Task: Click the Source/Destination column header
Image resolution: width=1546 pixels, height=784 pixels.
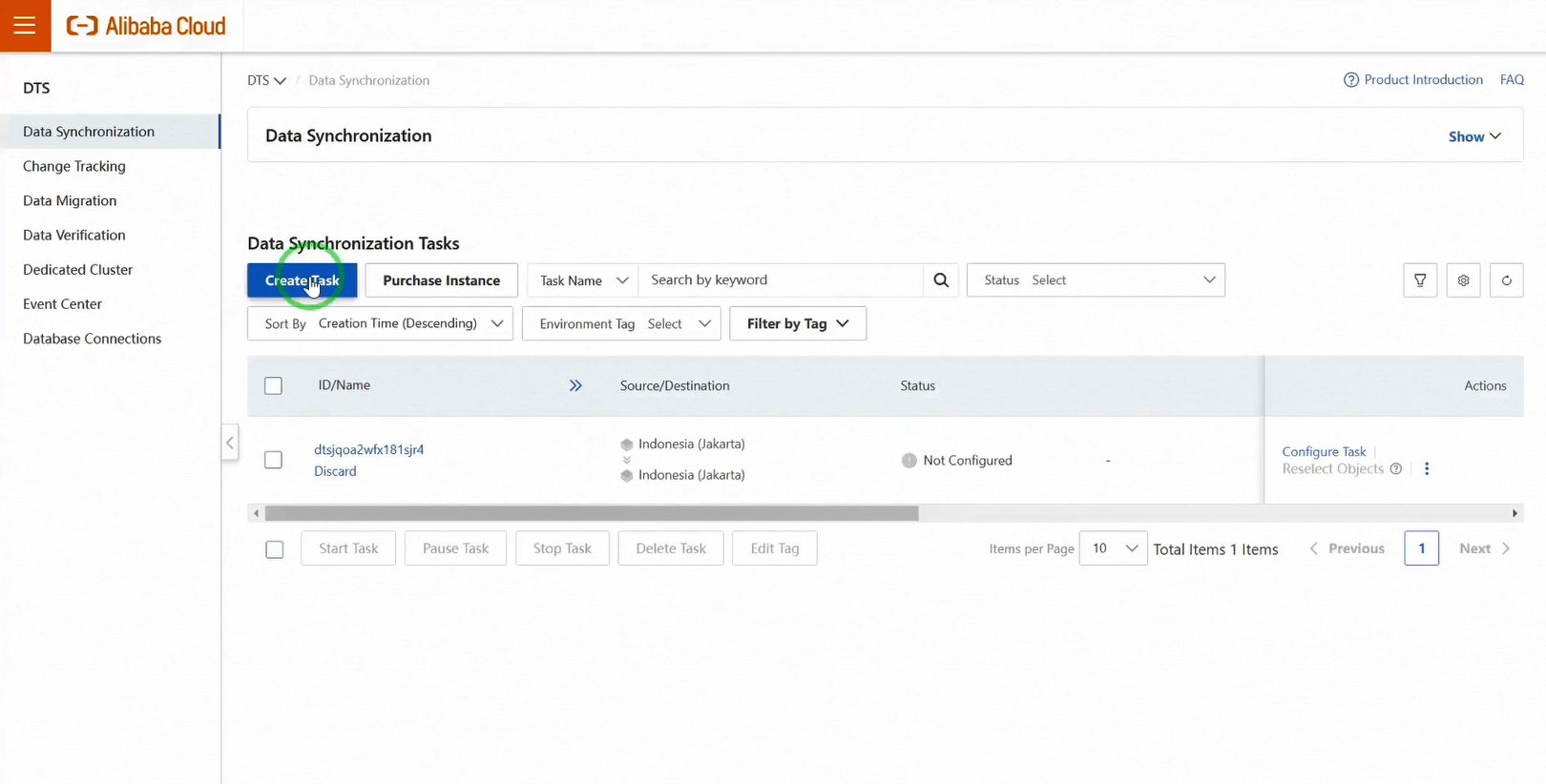Action: pos(675,385)
